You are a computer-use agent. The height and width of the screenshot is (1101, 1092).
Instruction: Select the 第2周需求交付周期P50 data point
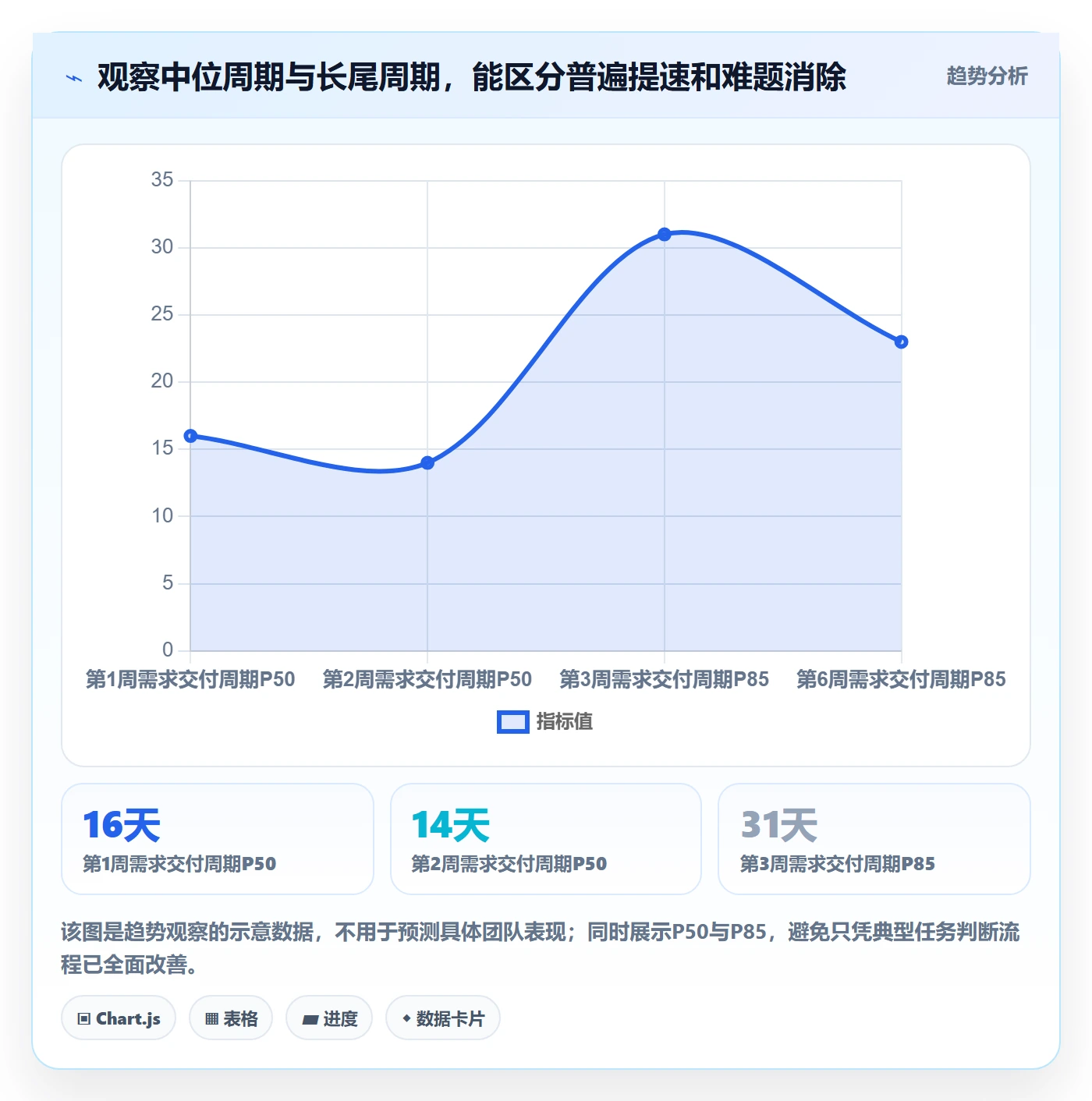tap(427, 463)
